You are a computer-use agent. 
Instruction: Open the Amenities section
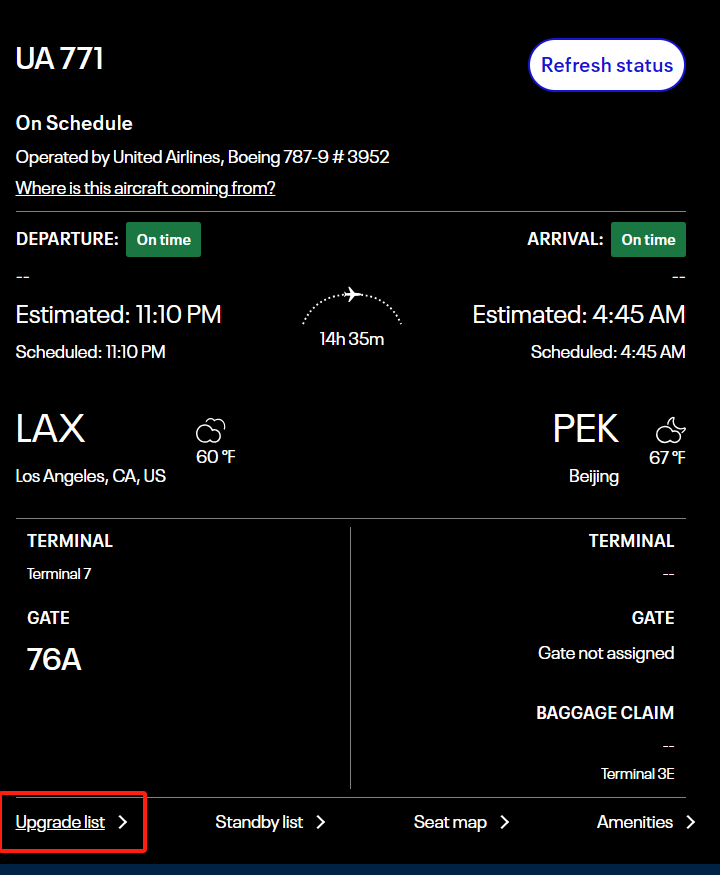[635, 822]
